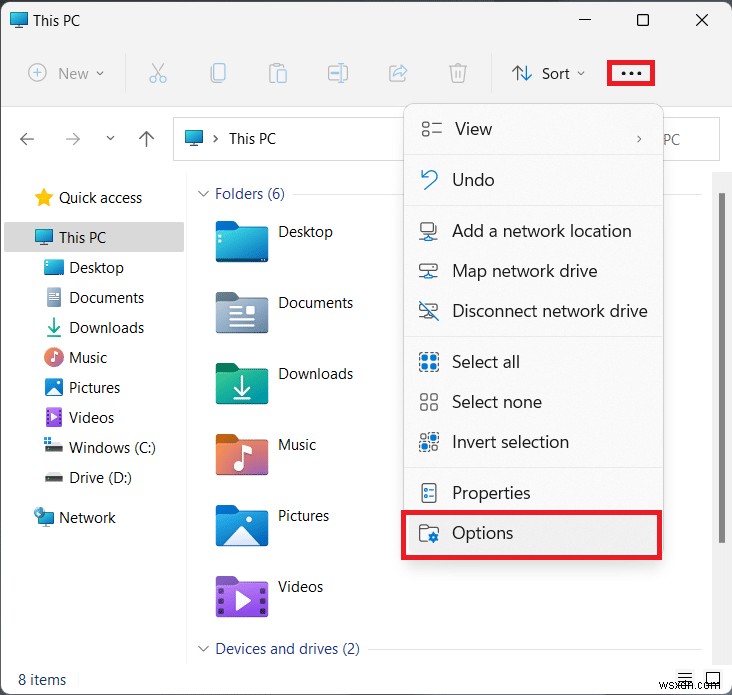Click the Cut scissors icon in toolbar
The height and width of the screenshot is (695, 732).
[x=158, y=73]
